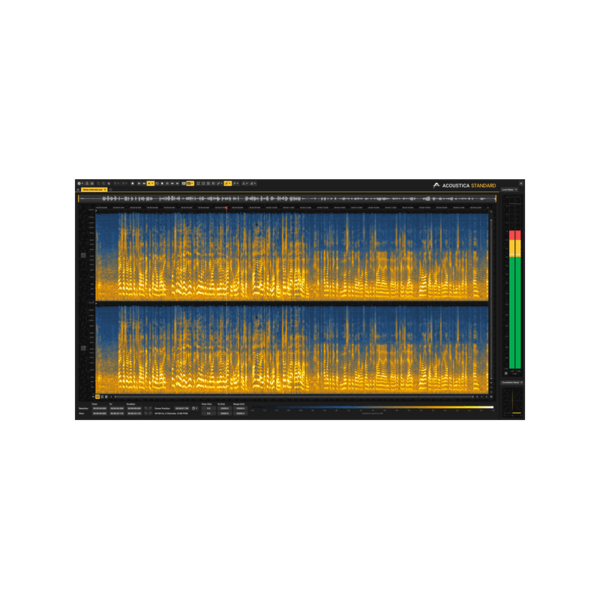The height and width of the screenshot is (600, 600).
Task: Click the Selection From time field
Action: pos(99,408)
